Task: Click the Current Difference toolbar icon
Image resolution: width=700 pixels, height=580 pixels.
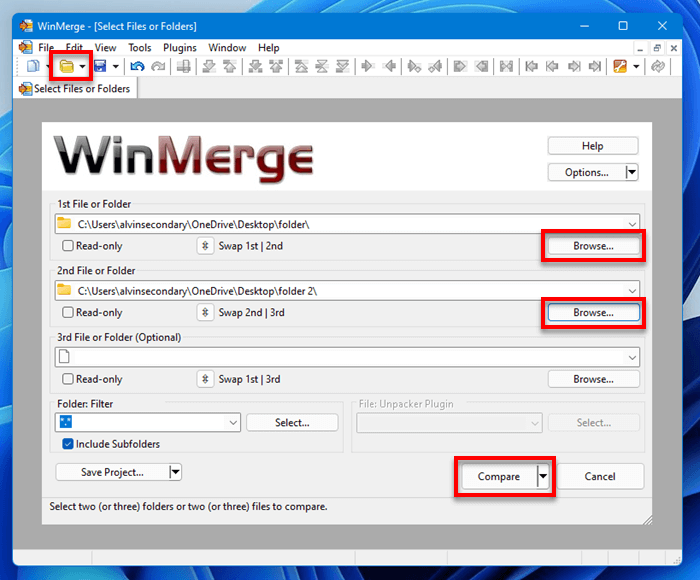Action: (x=322, y=67)
